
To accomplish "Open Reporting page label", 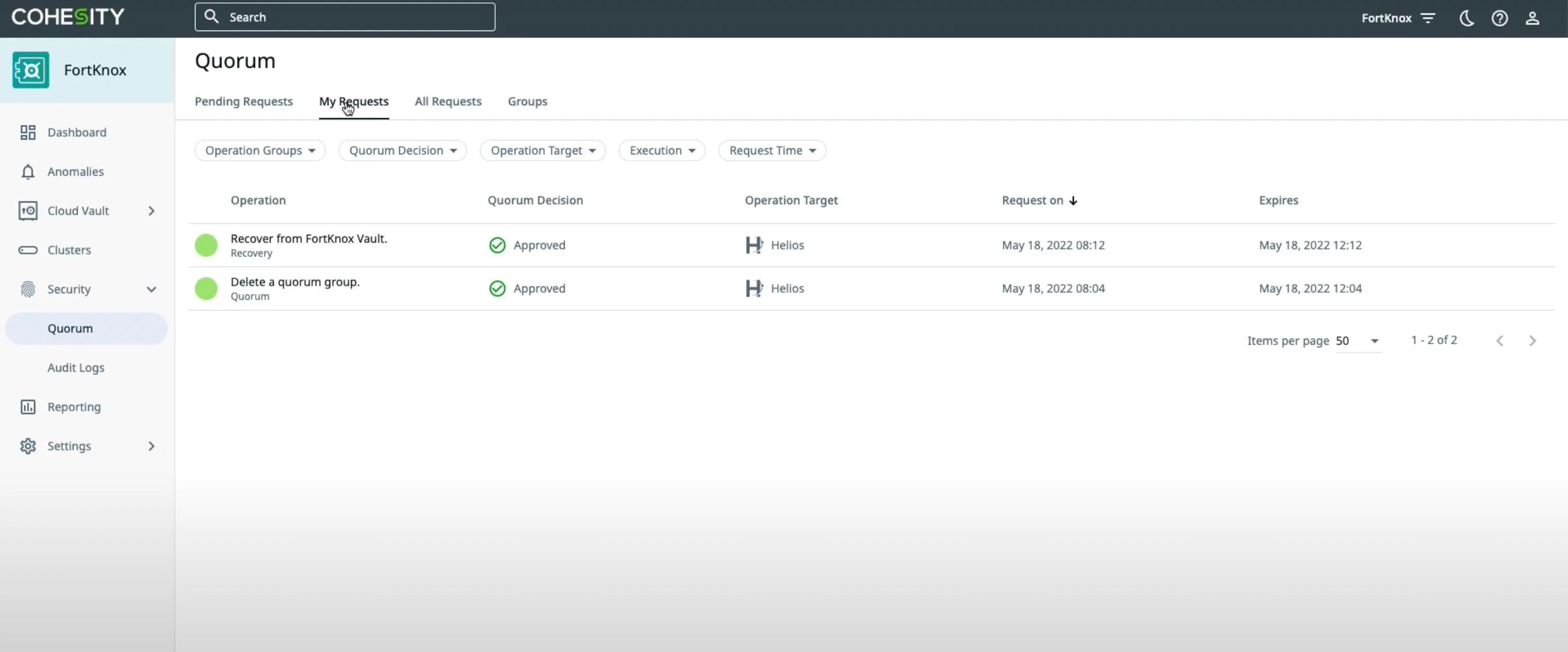I will (x=74, y=406).
